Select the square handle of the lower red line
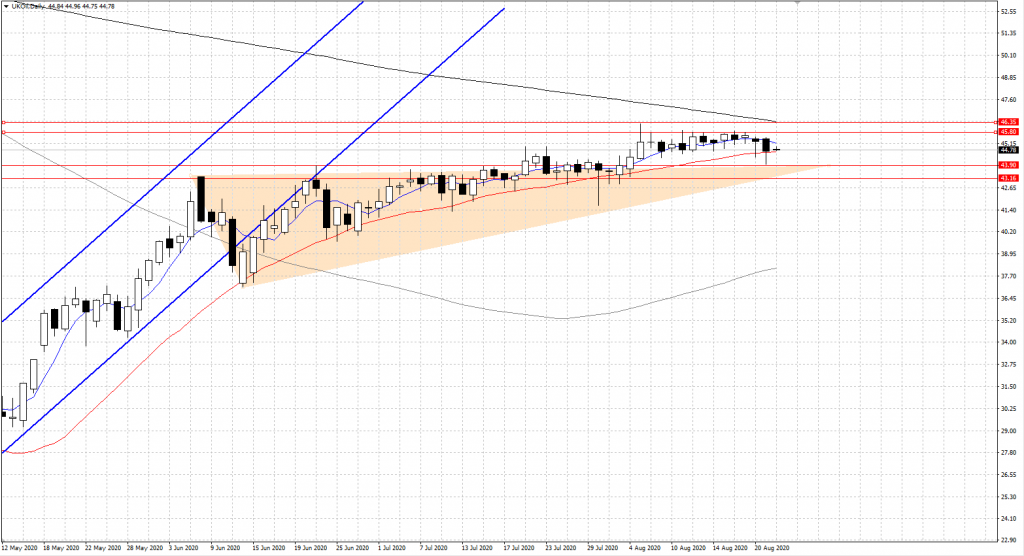This screenshot has height=556, width=1024. point(4,132)
